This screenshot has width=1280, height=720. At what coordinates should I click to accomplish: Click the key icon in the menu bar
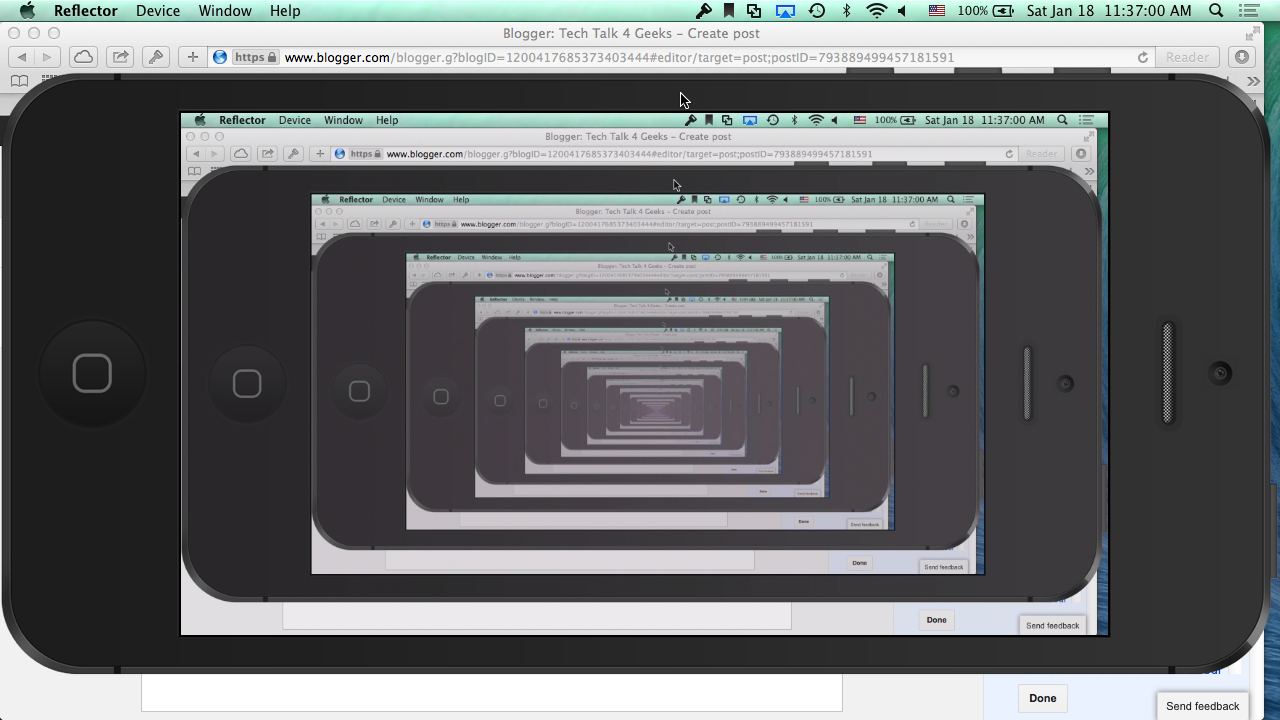click(x=704, y=11)
